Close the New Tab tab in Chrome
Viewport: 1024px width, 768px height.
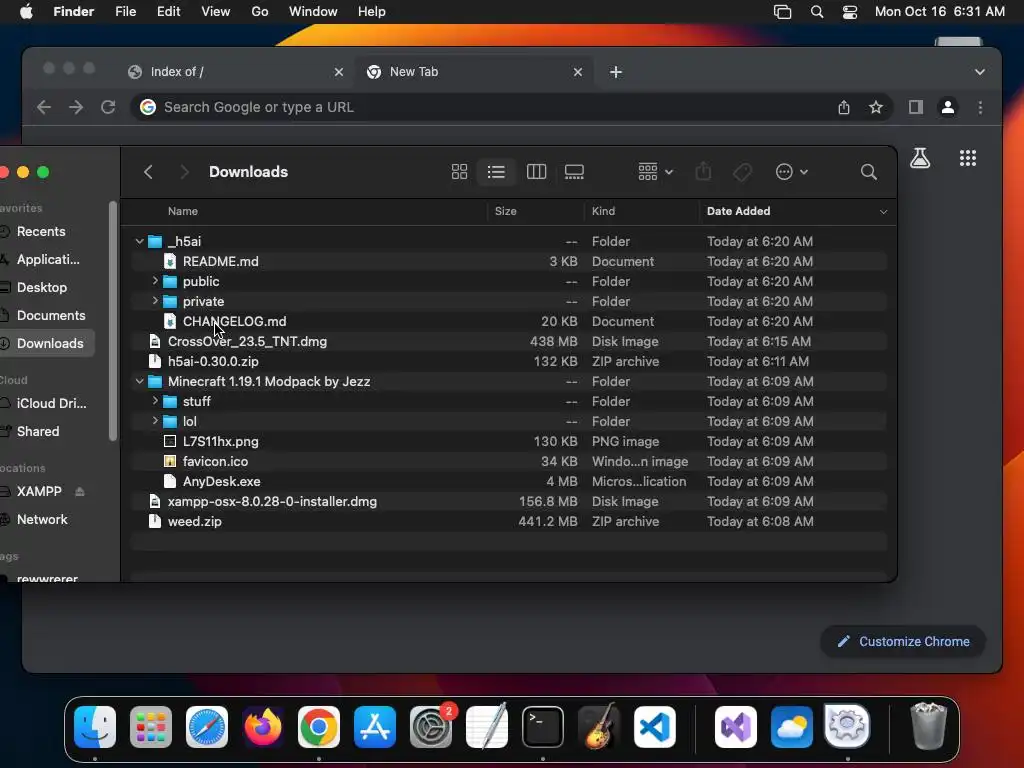[x=577, y=72]
